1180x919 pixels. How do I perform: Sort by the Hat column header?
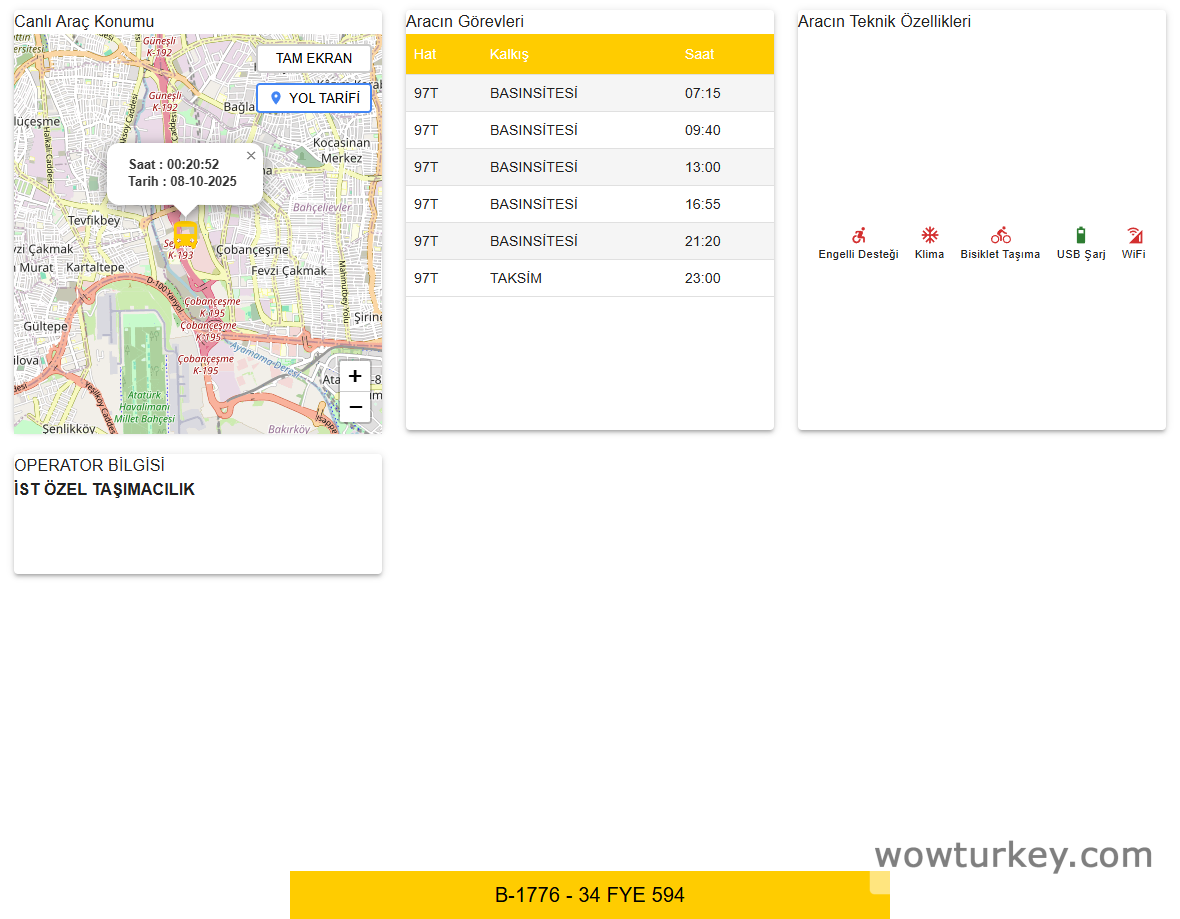tap(425, 54)
